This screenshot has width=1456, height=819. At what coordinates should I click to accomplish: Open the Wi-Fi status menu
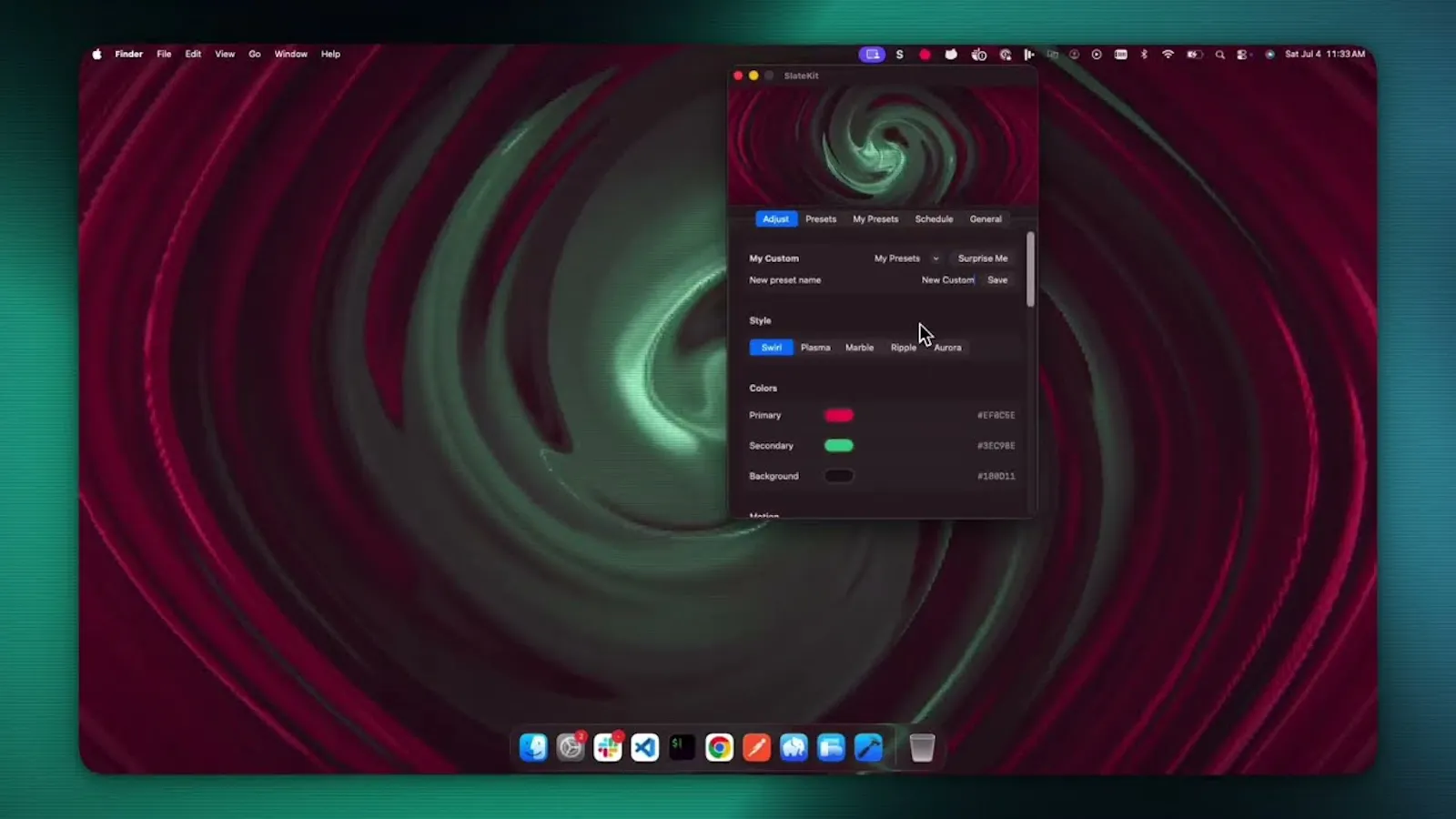1168,55
